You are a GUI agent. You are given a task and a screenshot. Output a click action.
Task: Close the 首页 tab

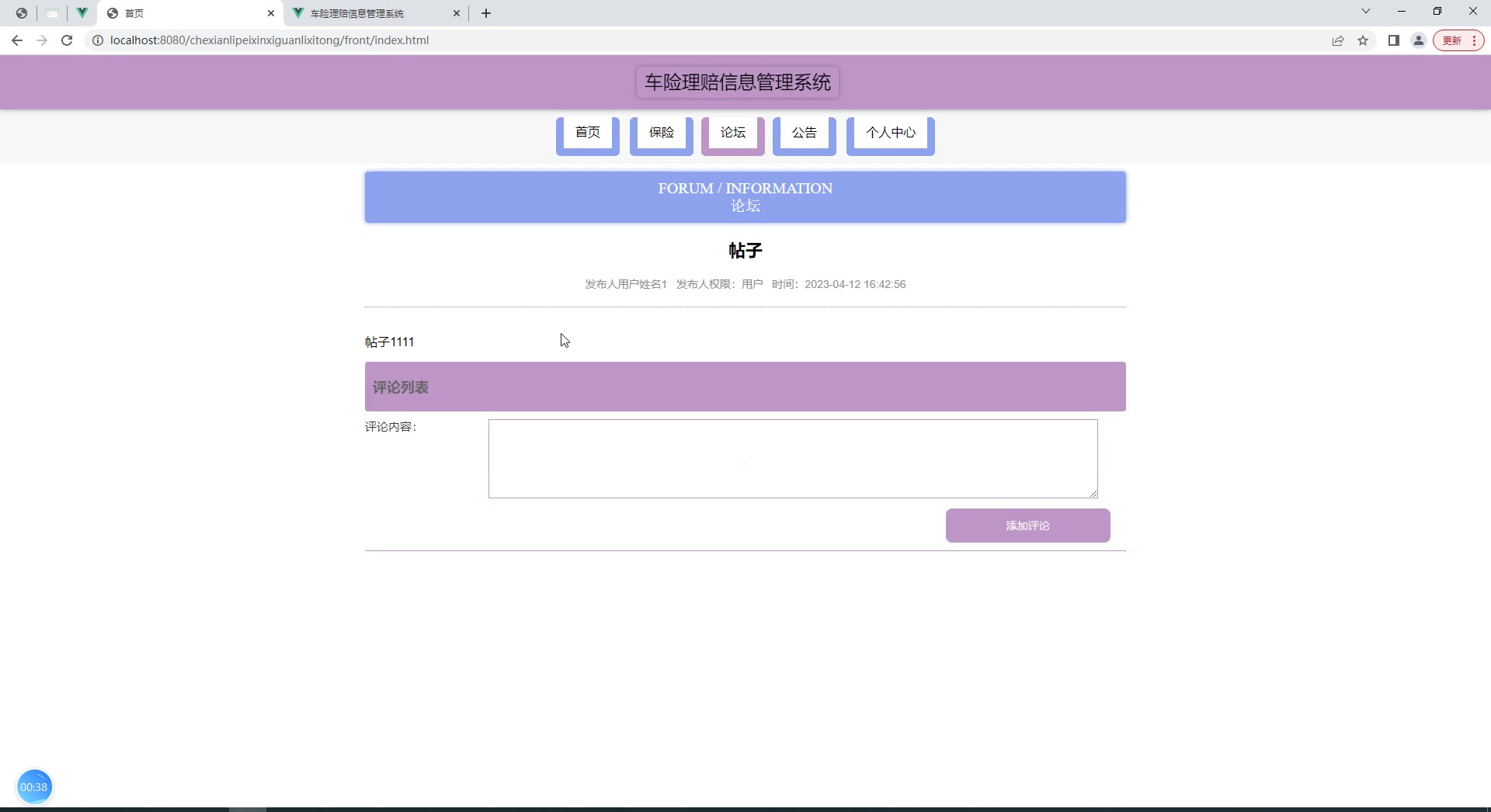271,13
